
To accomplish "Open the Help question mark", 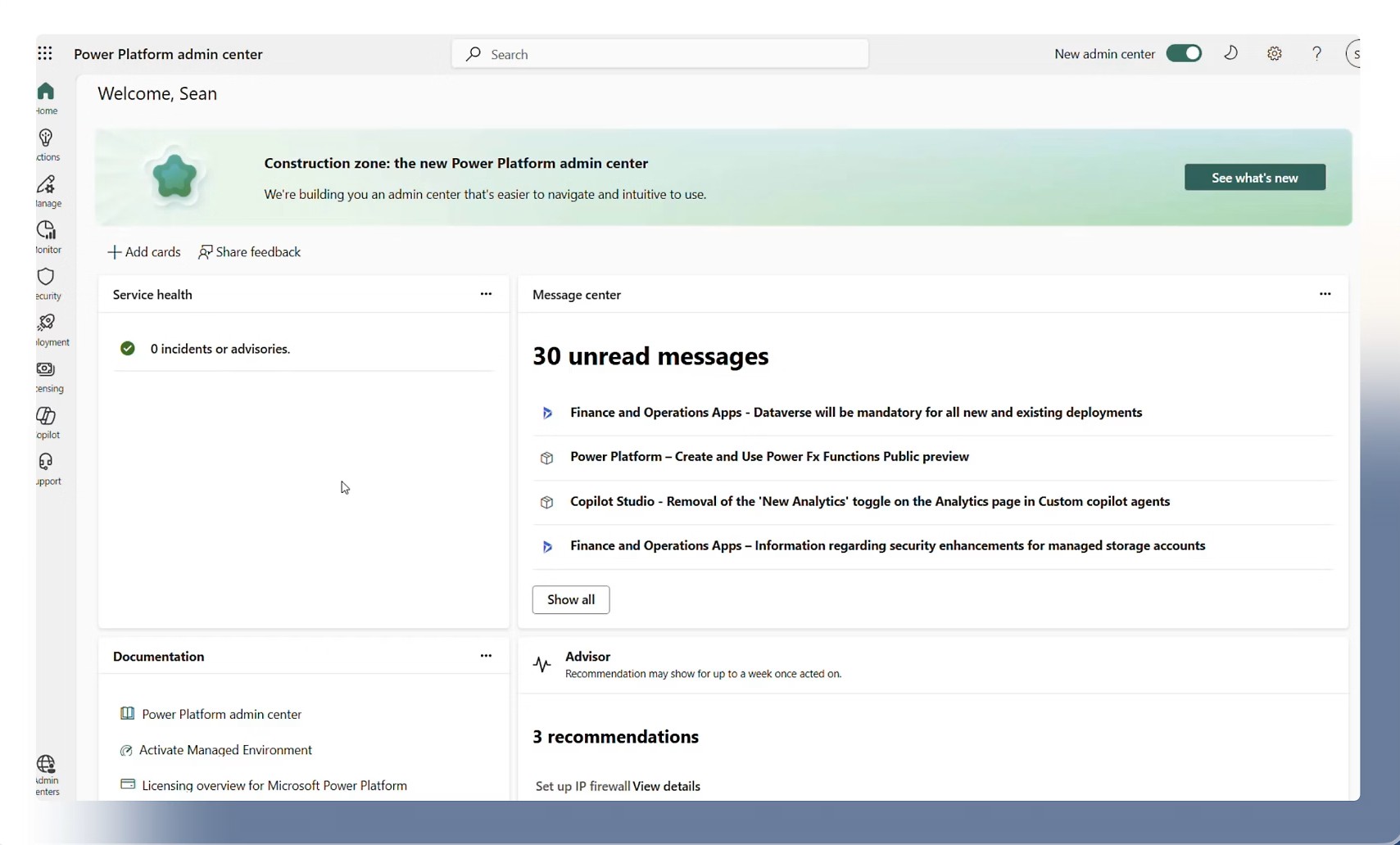I will (1316, 53).
